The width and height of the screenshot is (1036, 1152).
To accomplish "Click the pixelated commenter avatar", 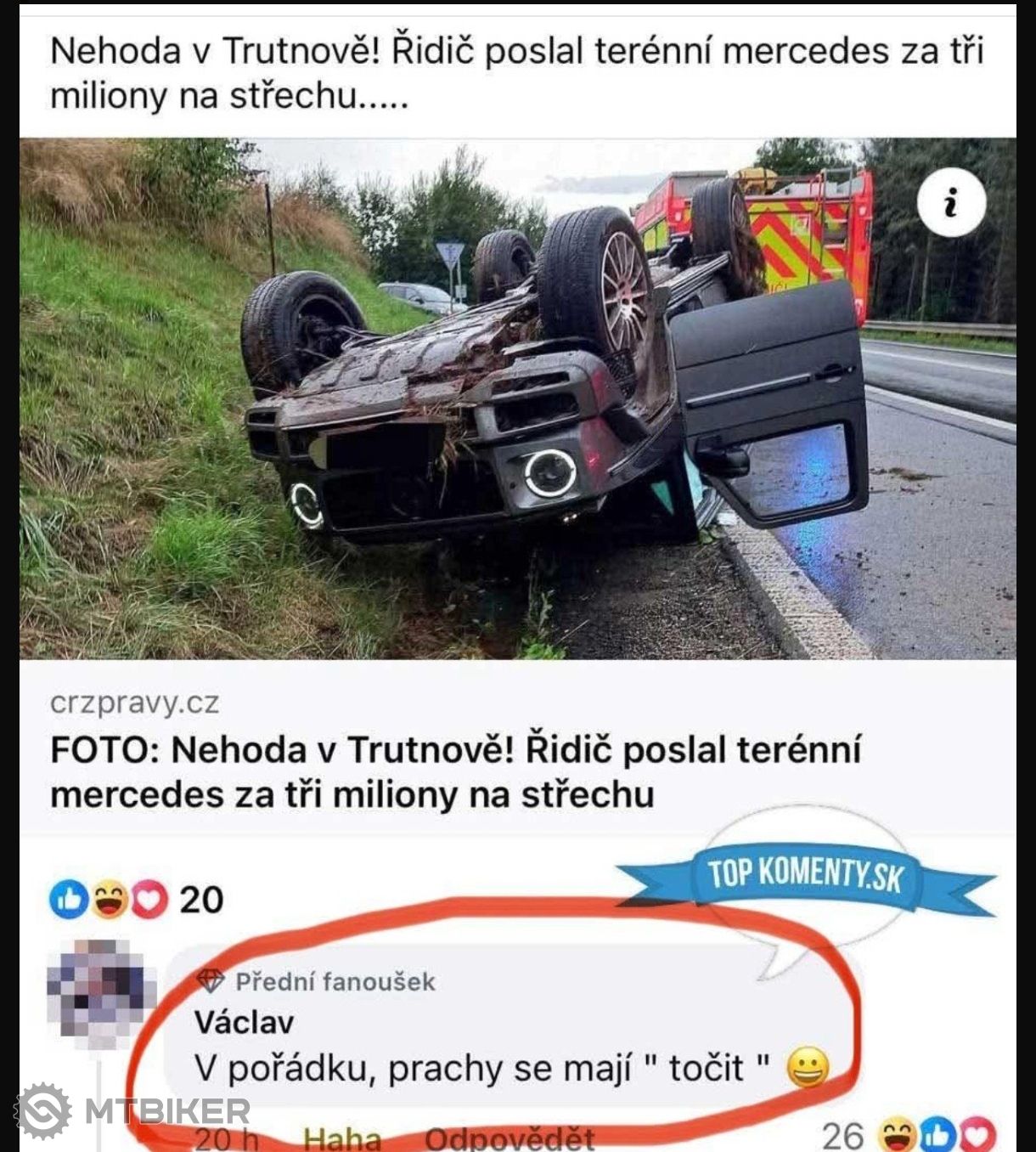I will pyautogui.click(x=101, y=994).
